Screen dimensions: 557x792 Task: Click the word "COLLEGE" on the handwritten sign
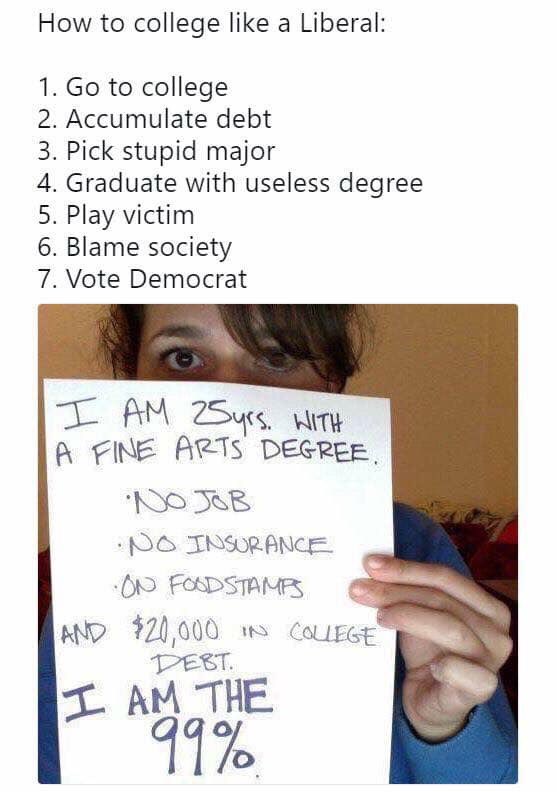coord(333,635)
